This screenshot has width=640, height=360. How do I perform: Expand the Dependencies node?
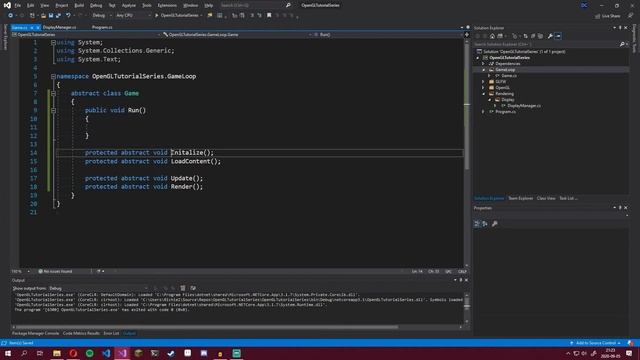coord(483,64)
